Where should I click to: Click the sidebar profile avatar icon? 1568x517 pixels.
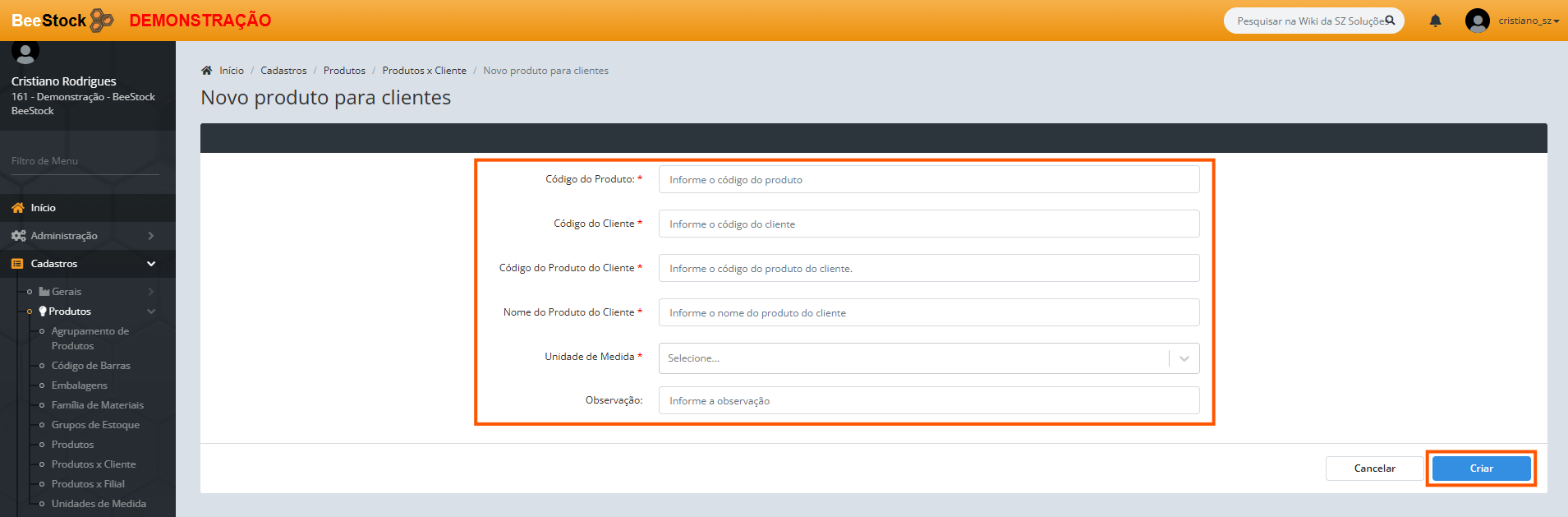pyautogui.click(x=25, y=52)
